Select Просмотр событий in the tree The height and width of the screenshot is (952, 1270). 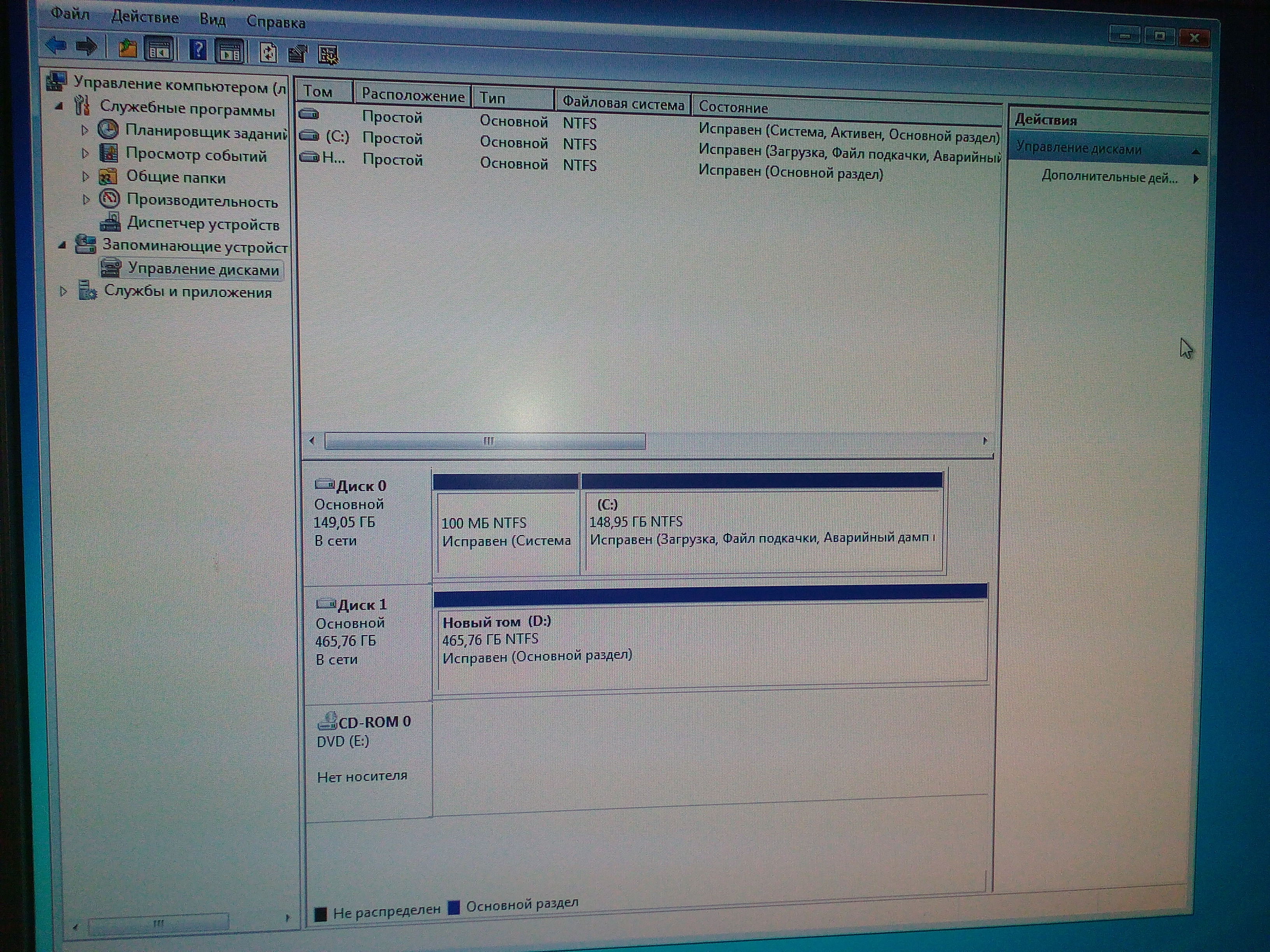click(195, 155)
